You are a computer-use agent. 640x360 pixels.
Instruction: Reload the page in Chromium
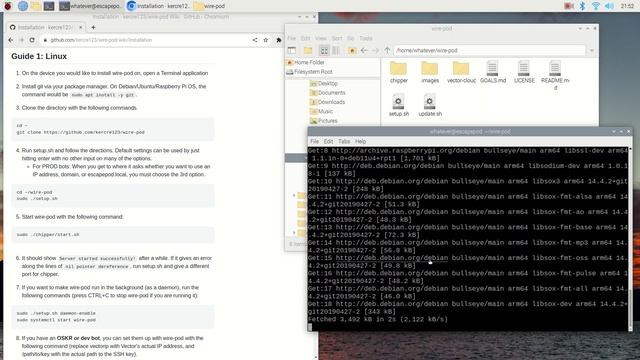click(32, 40)
